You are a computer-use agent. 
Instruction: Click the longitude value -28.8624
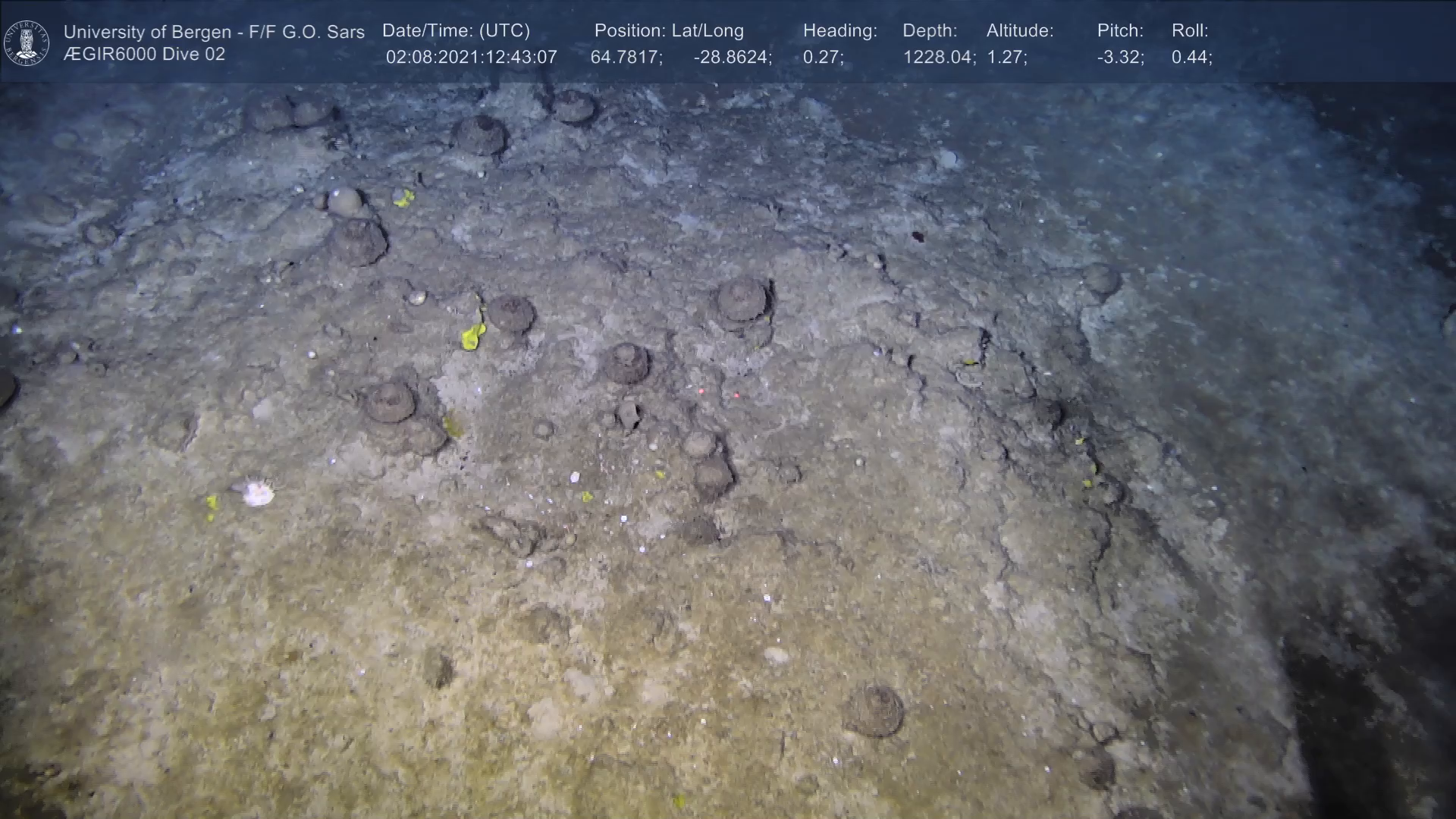click(x=732, y=58)
